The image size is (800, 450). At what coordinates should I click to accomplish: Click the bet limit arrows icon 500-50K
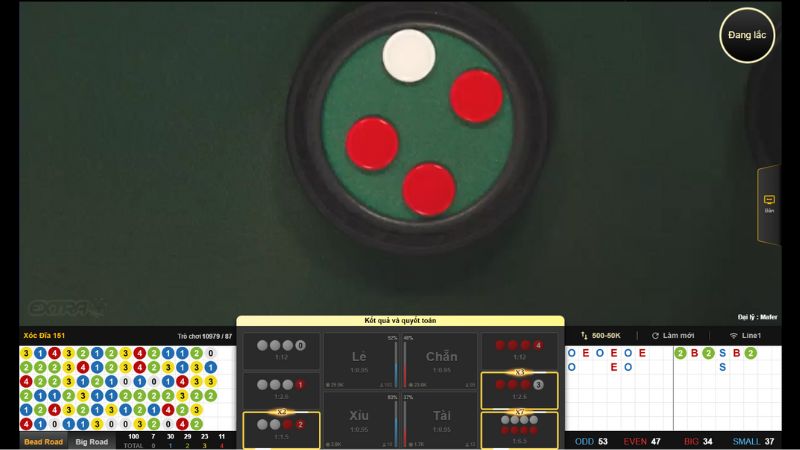pos(584,335)
